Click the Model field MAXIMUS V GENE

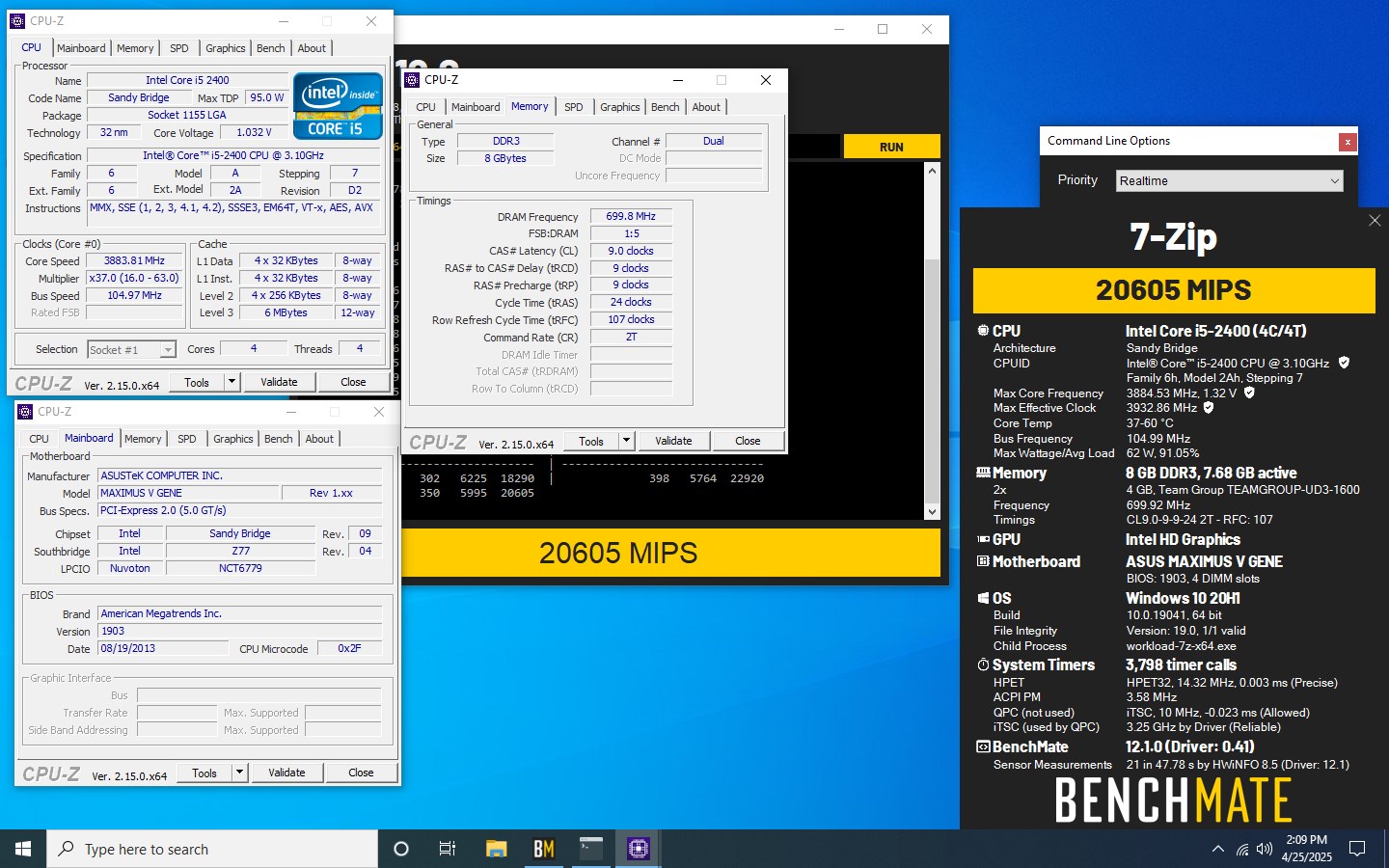tap(189, 493)
